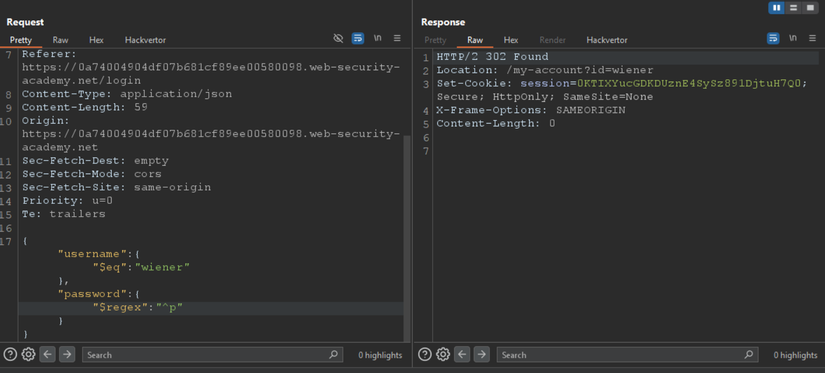Switch to Request Hex tab
Viewport: 825px width, 373px height.
point(96,40)
